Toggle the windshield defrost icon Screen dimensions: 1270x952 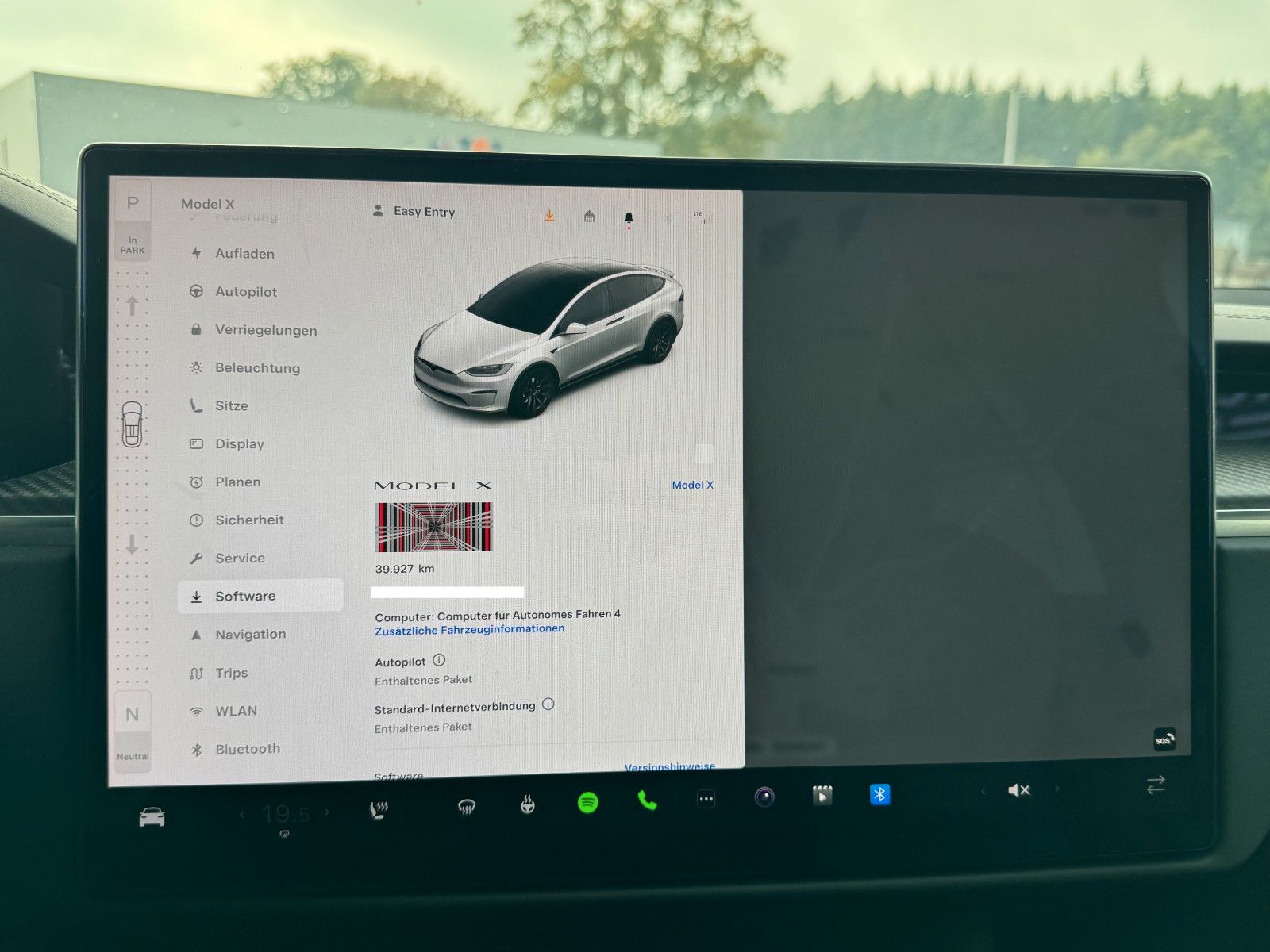[467, 808]
